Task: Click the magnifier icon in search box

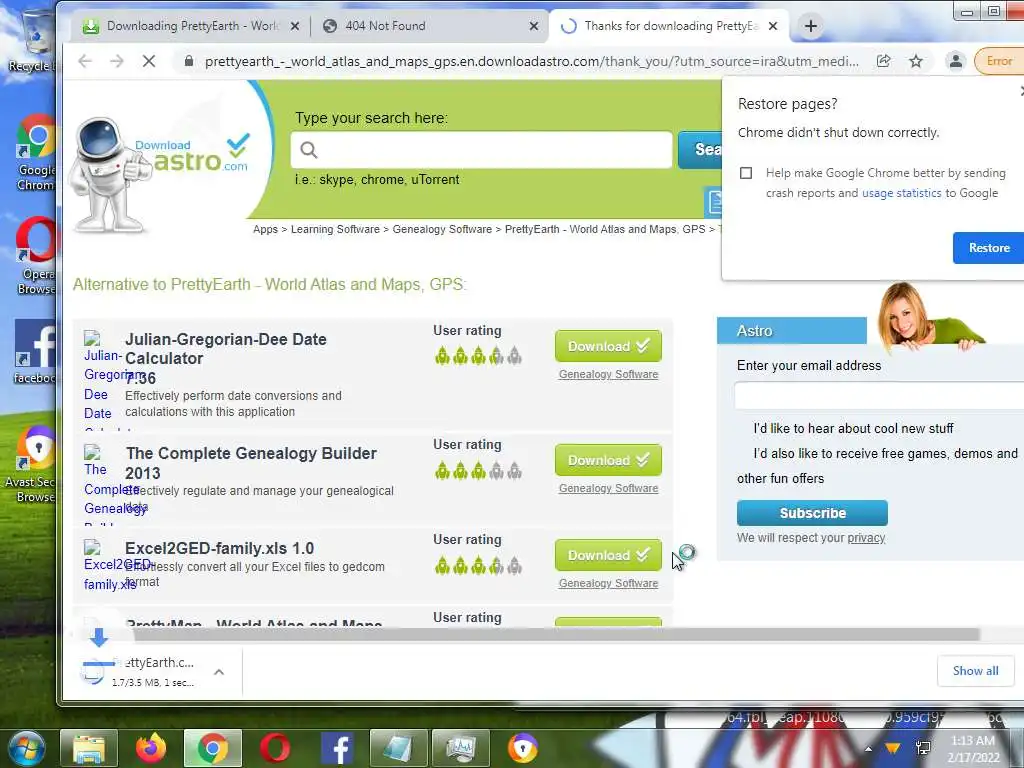Action: coord(309,150)
